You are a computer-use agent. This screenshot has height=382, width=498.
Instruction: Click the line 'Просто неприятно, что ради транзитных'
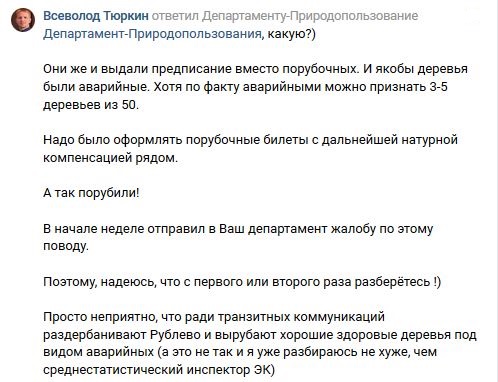pyautogui.click(x=214, y=317)
